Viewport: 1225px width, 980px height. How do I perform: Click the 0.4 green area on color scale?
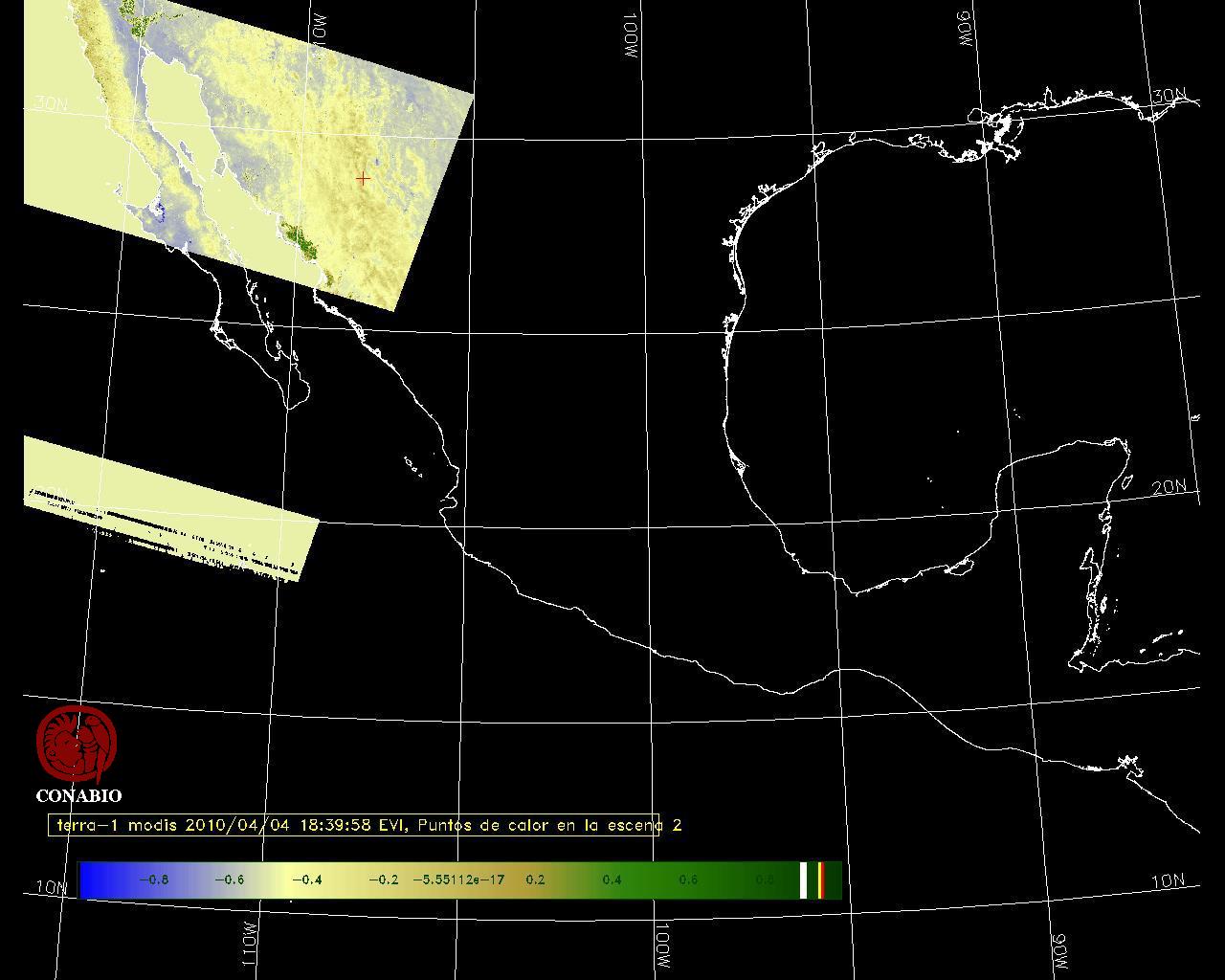point(612,880)
